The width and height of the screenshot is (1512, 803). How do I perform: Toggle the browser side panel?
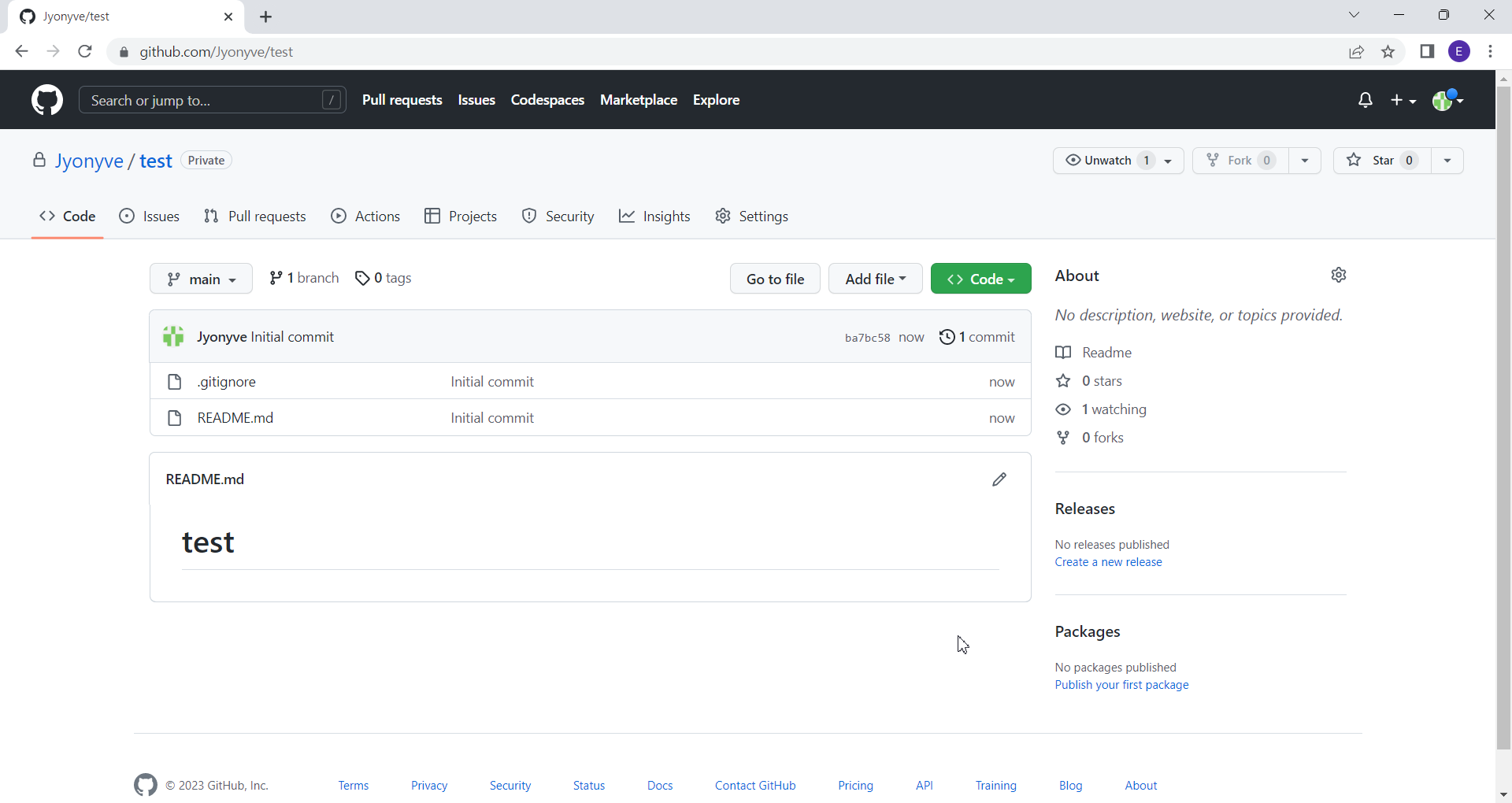(1427, 52)
